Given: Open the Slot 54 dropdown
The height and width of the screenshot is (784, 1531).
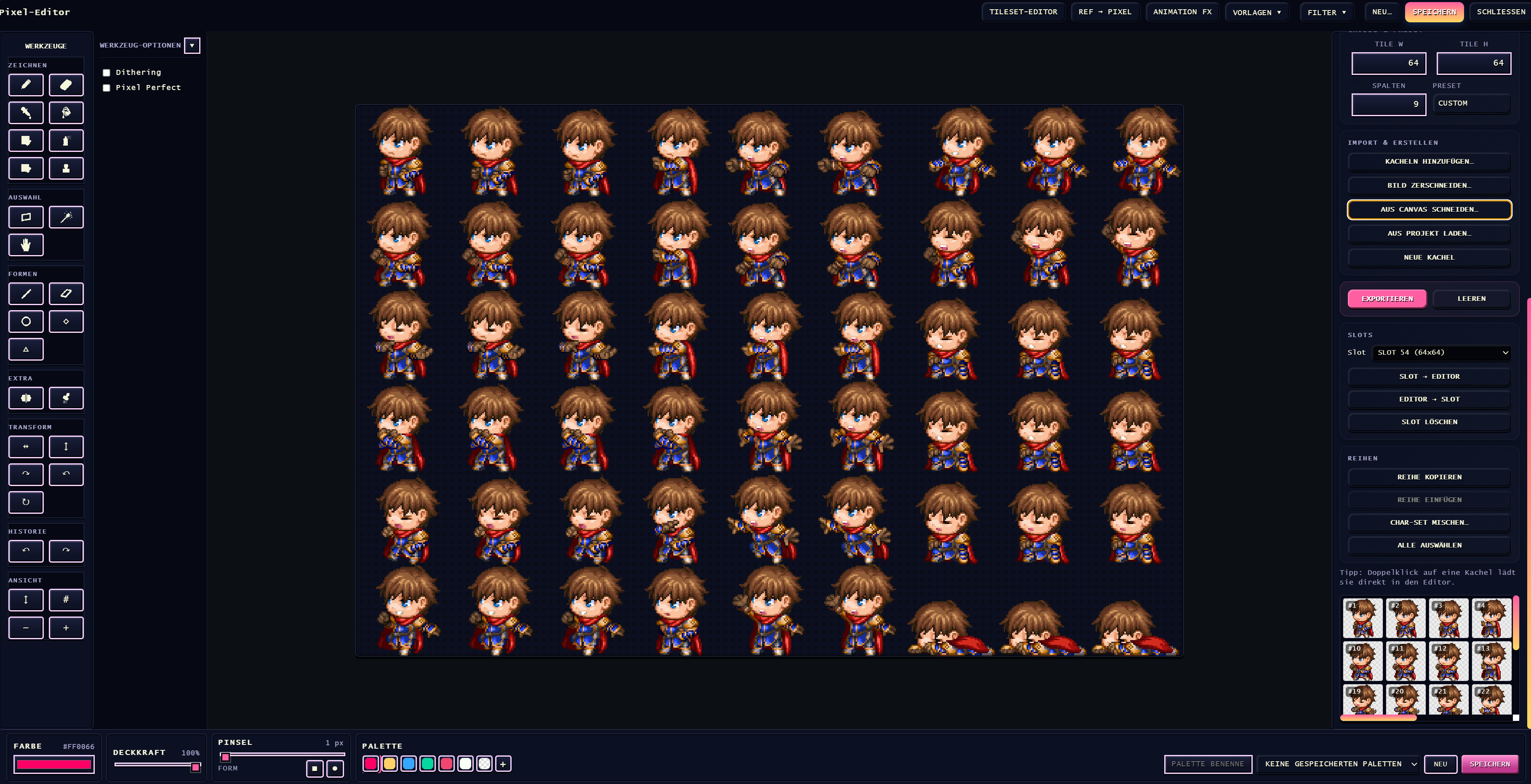Looking at the screenshot, I should click(1441, 353).
